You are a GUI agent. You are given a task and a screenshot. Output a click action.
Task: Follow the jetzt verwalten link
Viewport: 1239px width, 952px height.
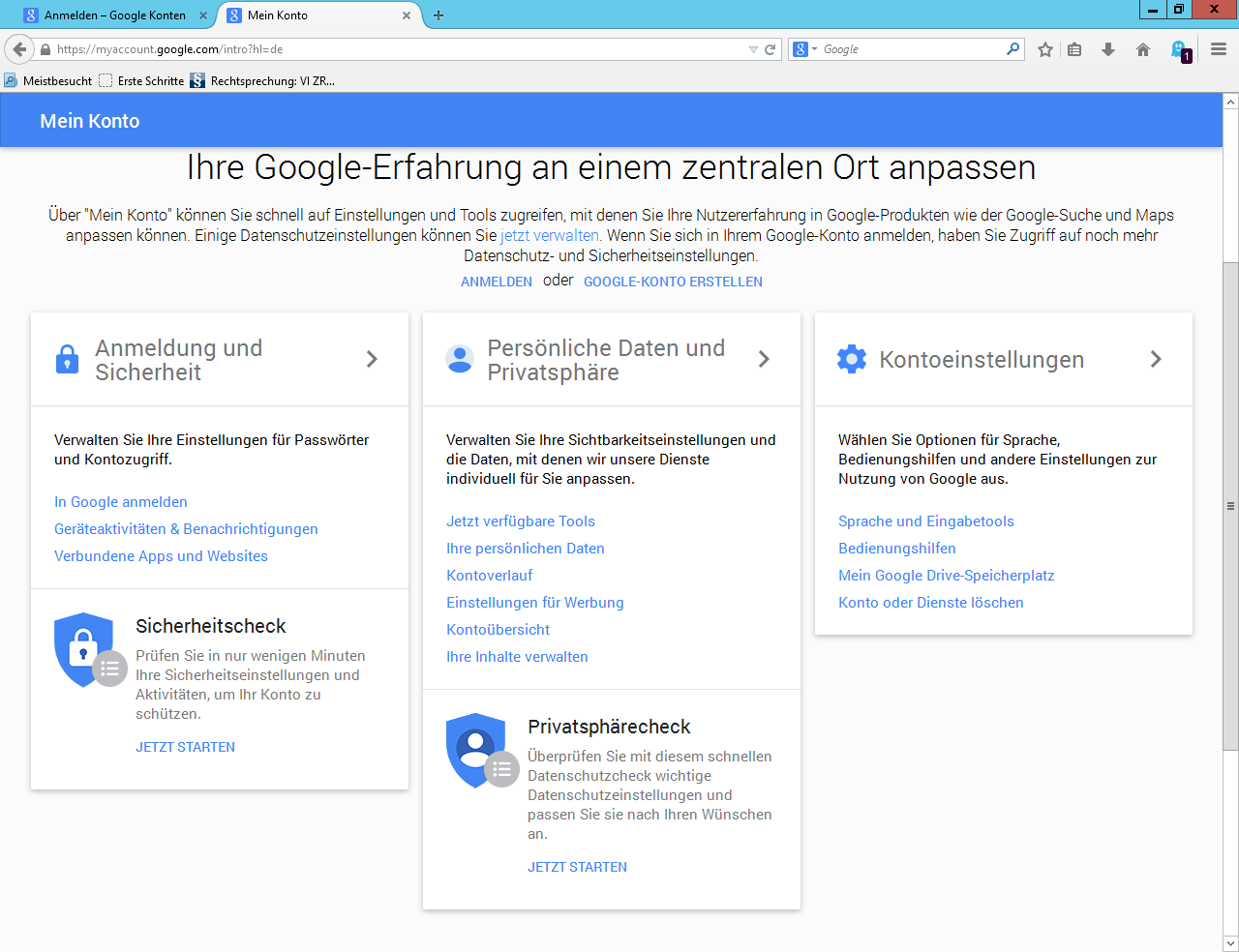click(x=550, y=235)
